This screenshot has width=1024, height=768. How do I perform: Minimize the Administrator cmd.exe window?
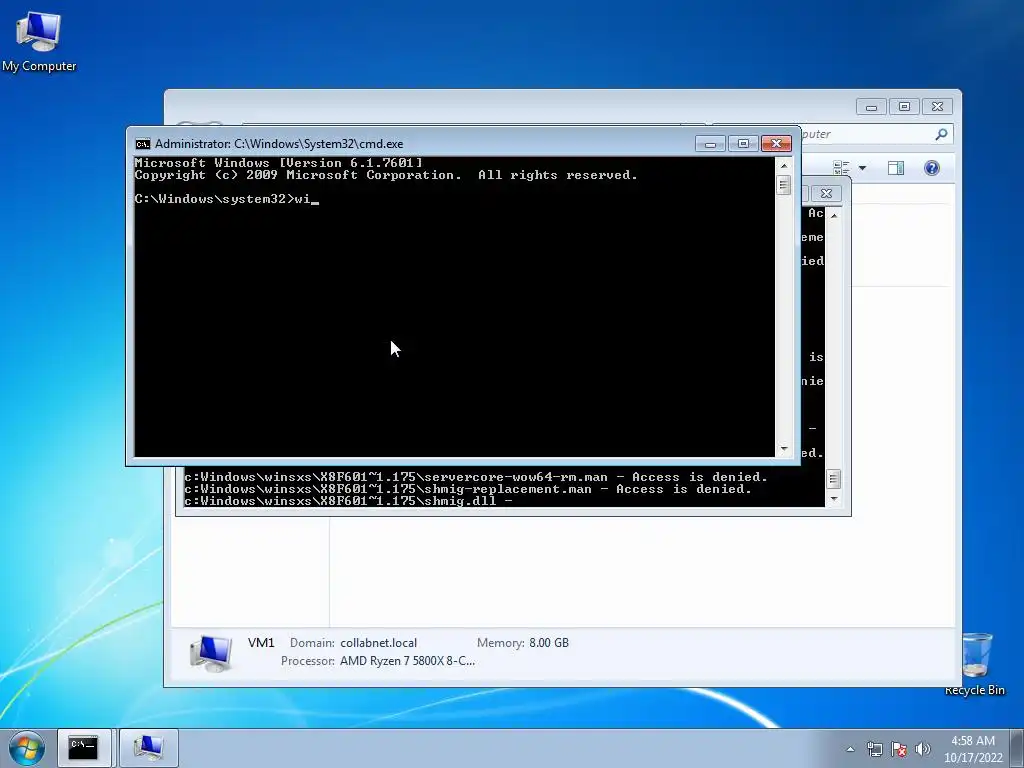710,144
